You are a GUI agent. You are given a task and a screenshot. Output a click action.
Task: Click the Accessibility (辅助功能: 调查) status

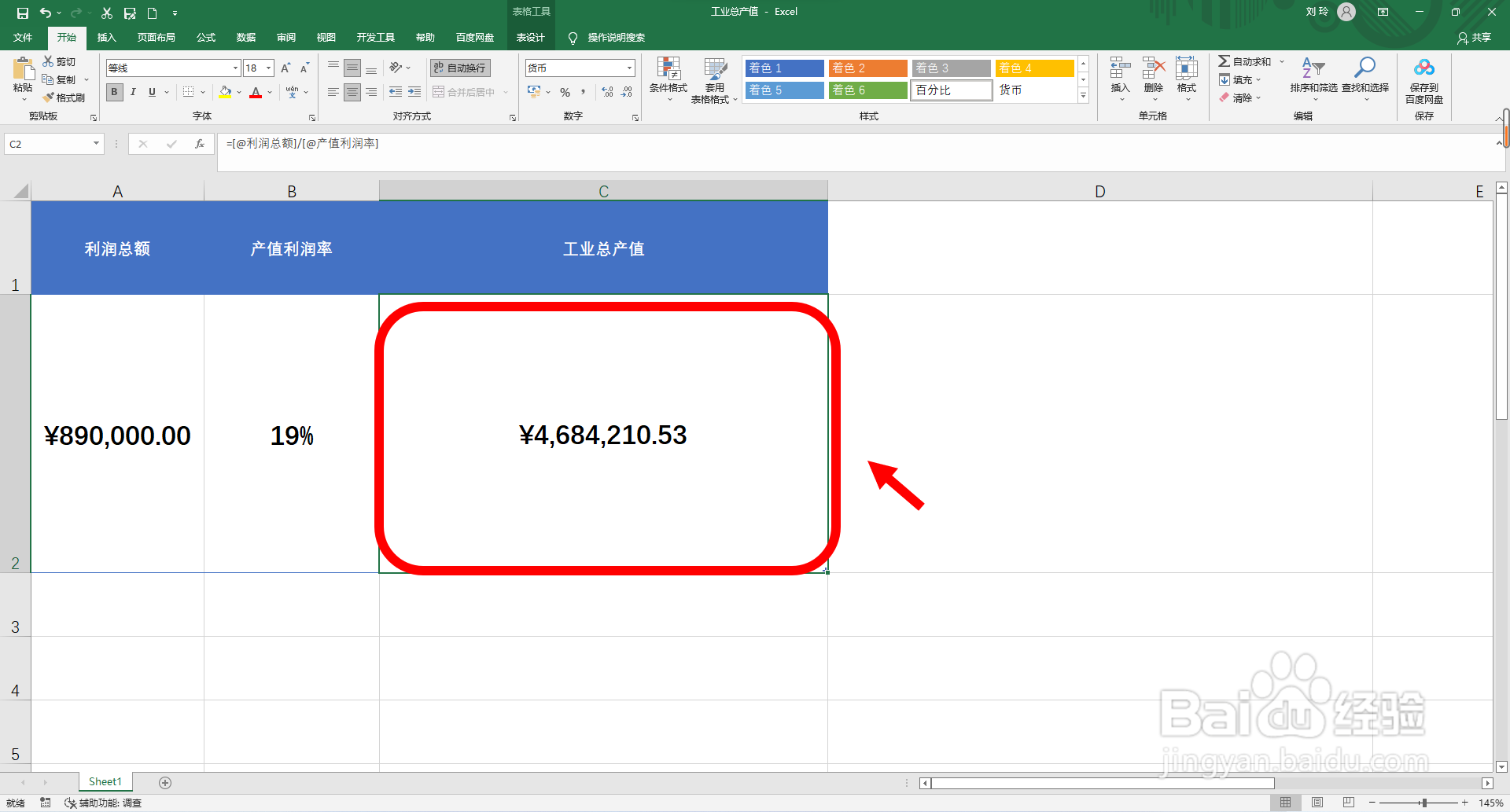click(103, 803)
